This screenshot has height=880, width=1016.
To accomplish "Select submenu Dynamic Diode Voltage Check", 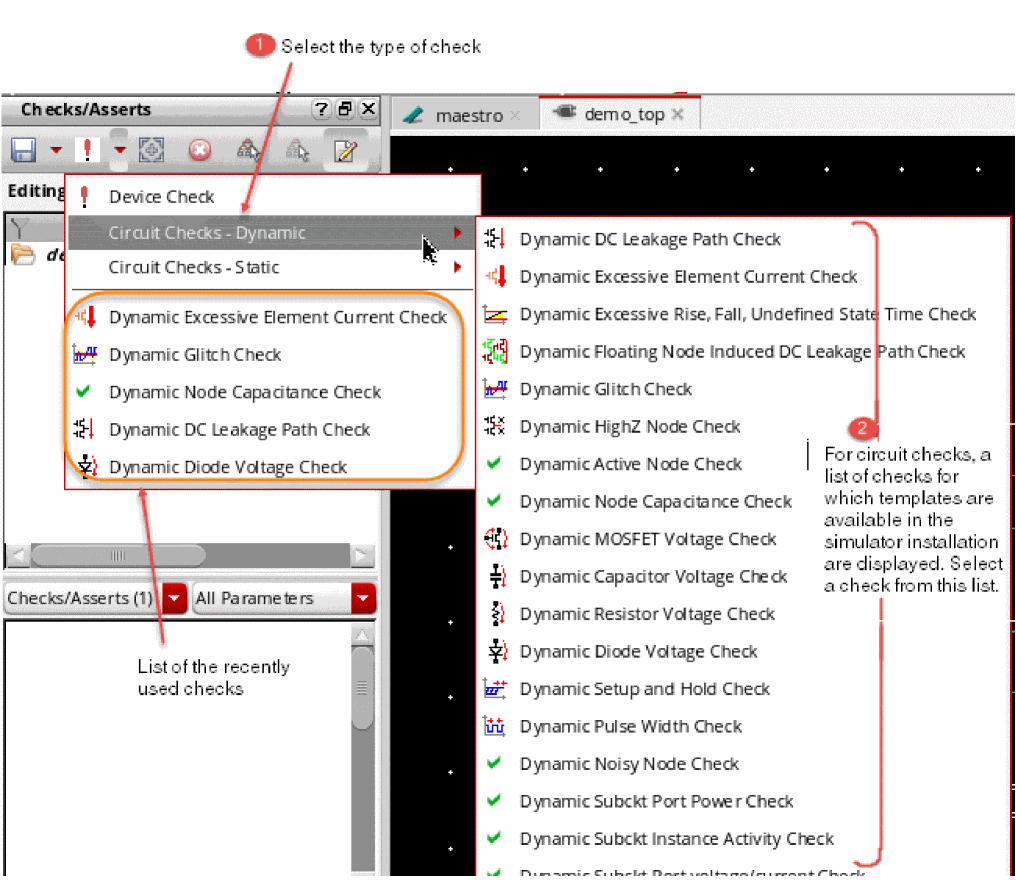I will [x=743, y=651].
